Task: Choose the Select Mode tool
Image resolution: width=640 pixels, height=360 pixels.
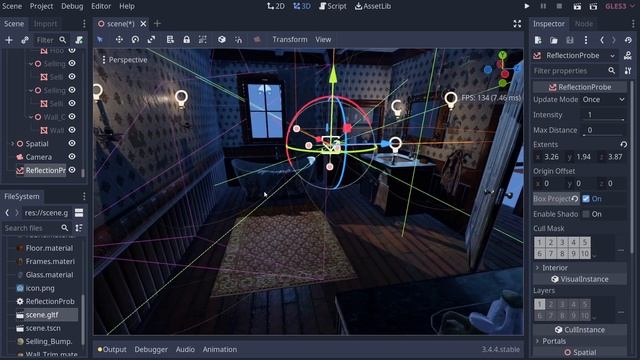Action: pyautogui.click(x=100, y=40)
